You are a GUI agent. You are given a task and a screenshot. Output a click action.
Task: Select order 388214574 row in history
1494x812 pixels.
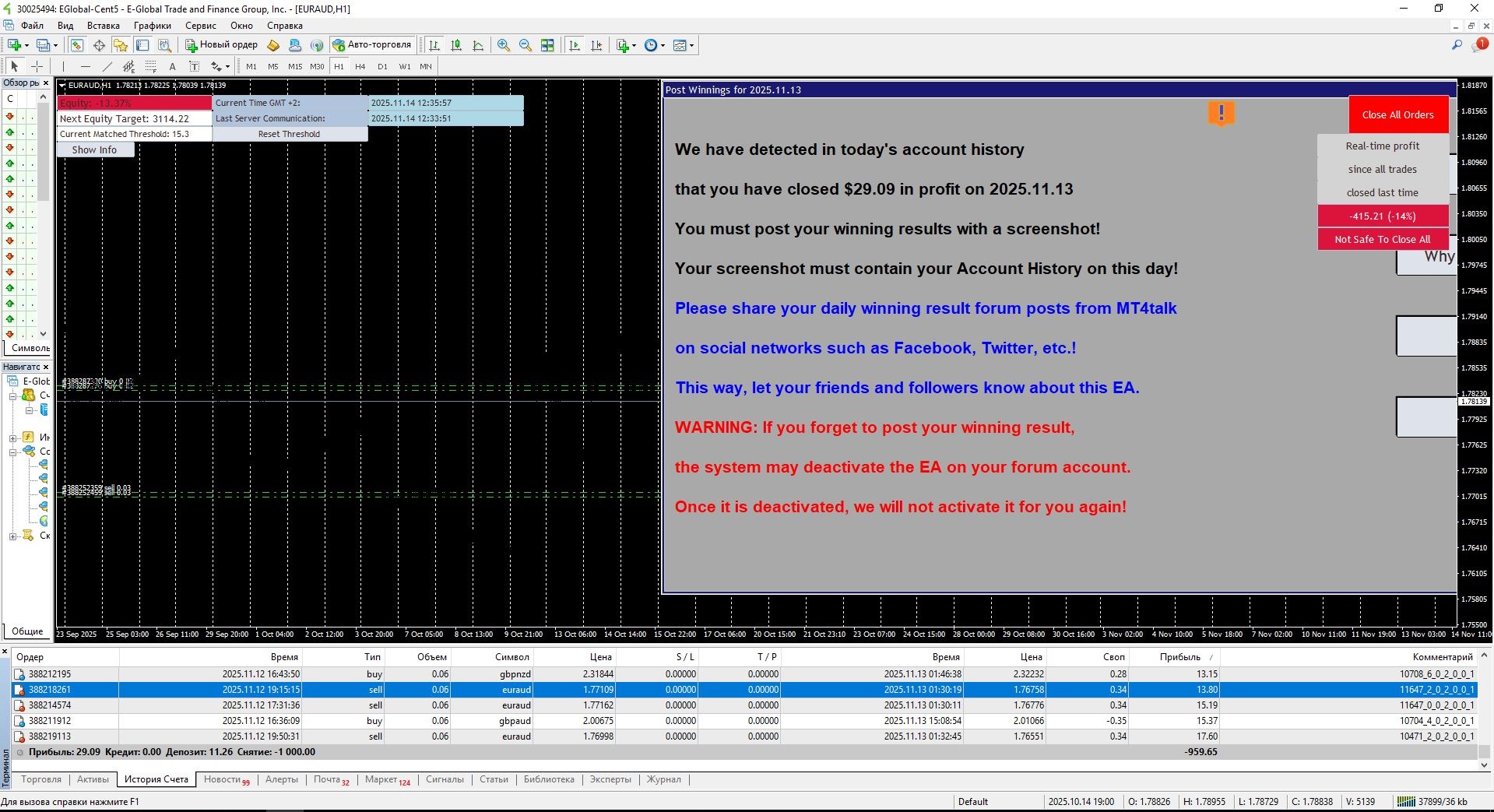pyautogui.click(x=50, y=705)
